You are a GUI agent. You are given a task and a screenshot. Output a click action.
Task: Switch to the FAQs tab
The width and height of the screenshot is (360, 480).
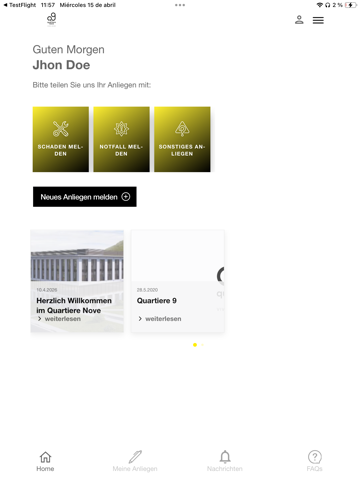click(315, 461)
